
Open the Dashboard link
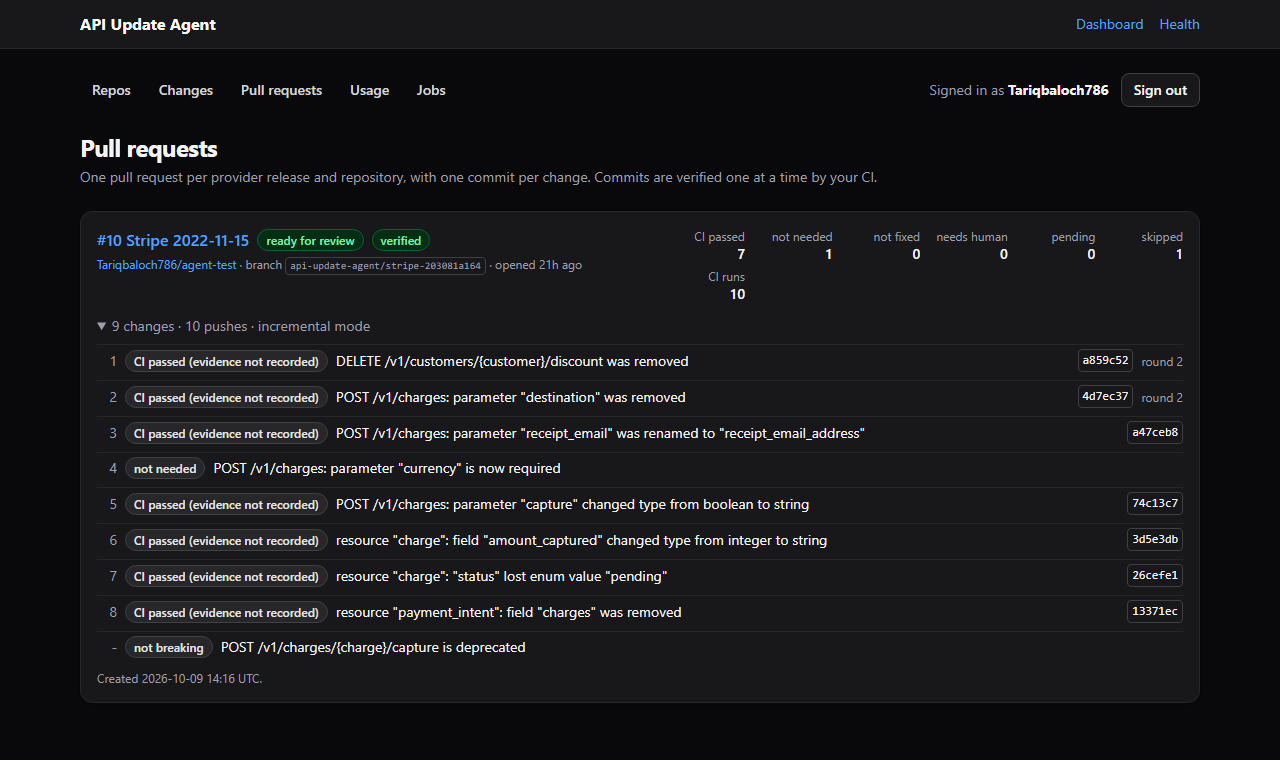click(x=1109, y=24)
